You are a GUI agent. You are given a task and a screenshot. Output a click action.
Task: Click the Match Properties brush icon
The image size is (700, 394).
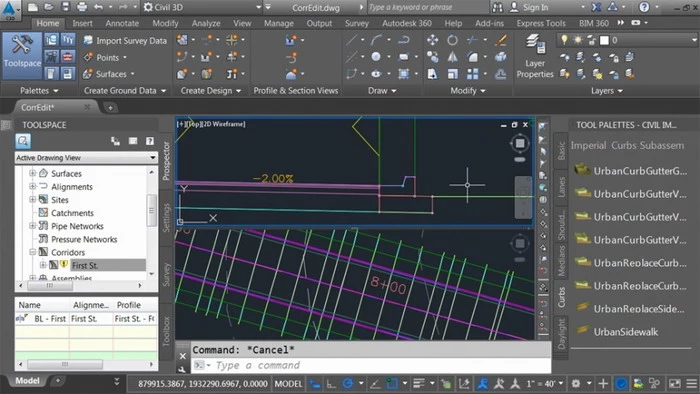click(x=500, y=40)
